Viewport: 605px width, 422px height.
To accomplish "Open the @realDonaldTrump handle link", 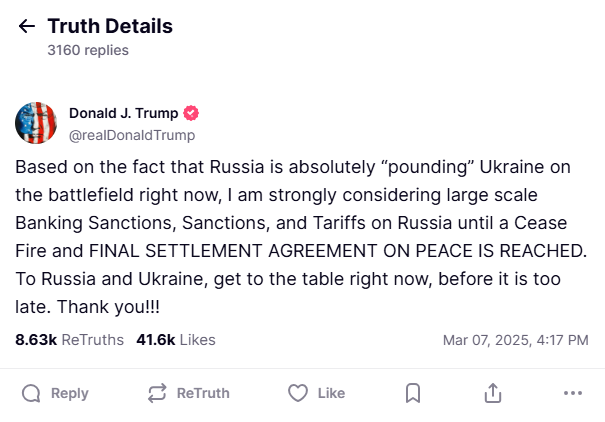I will tap(132, 135).
